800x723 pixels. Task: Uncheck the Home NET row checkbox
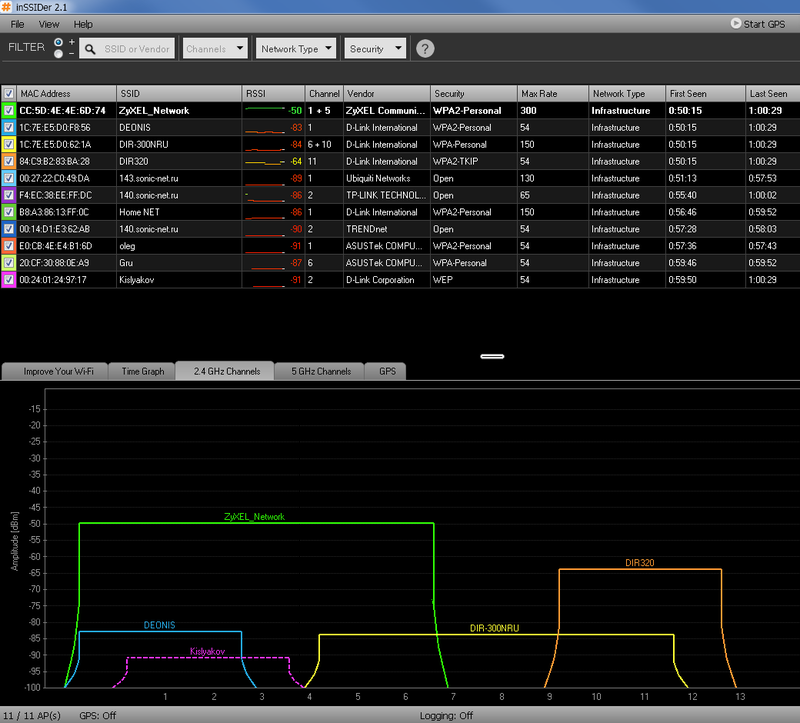9,212
